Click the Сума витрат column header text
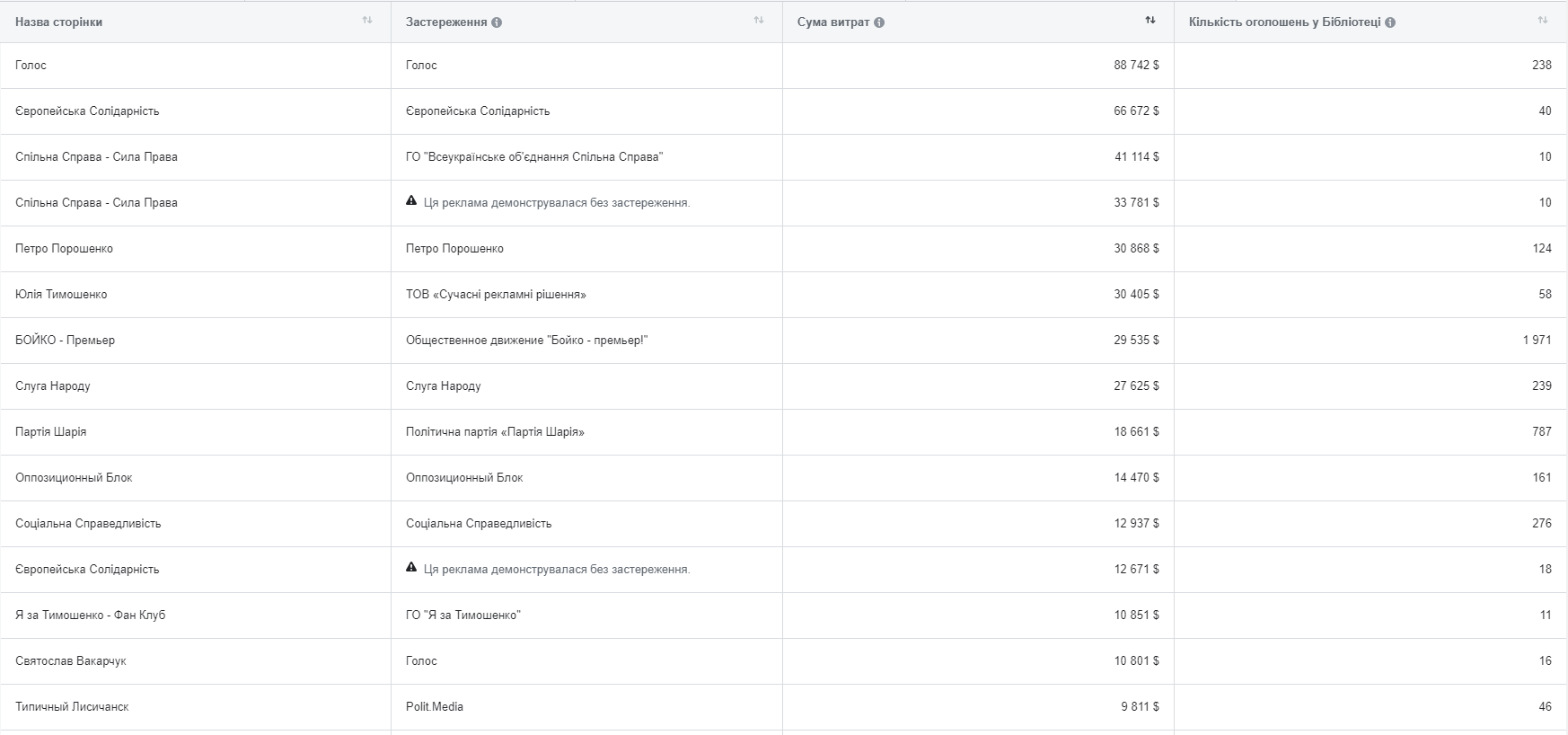This screenshot has height=735, width=1568. click(832, 22)
